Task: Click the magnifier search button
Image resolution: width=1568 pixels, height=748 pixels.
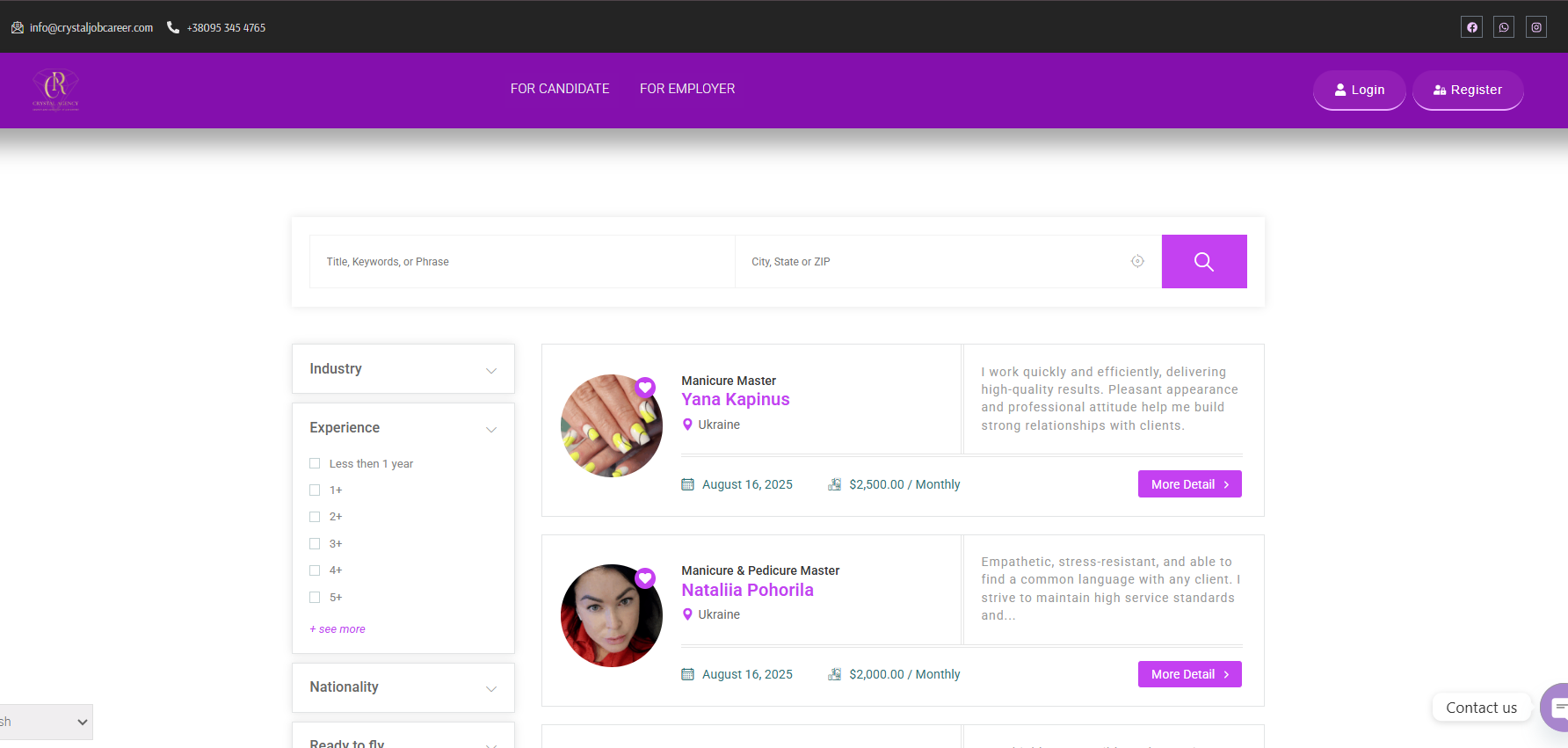Action: pyautogui.click(x=1204, y=261)
